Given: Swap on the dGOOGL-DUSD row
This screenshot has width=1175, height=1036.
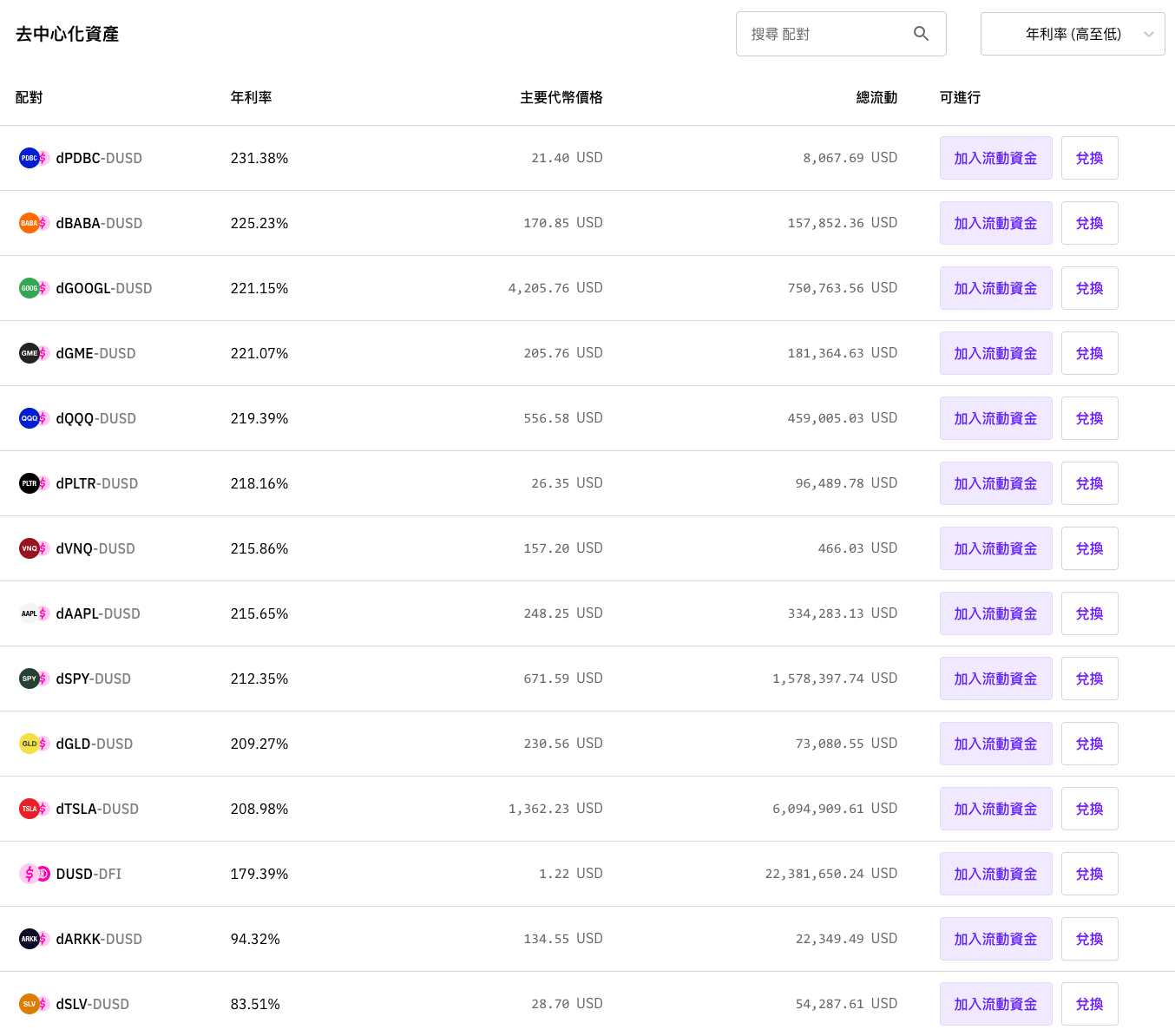Looking at the screenshot, I should (1089, 288).
